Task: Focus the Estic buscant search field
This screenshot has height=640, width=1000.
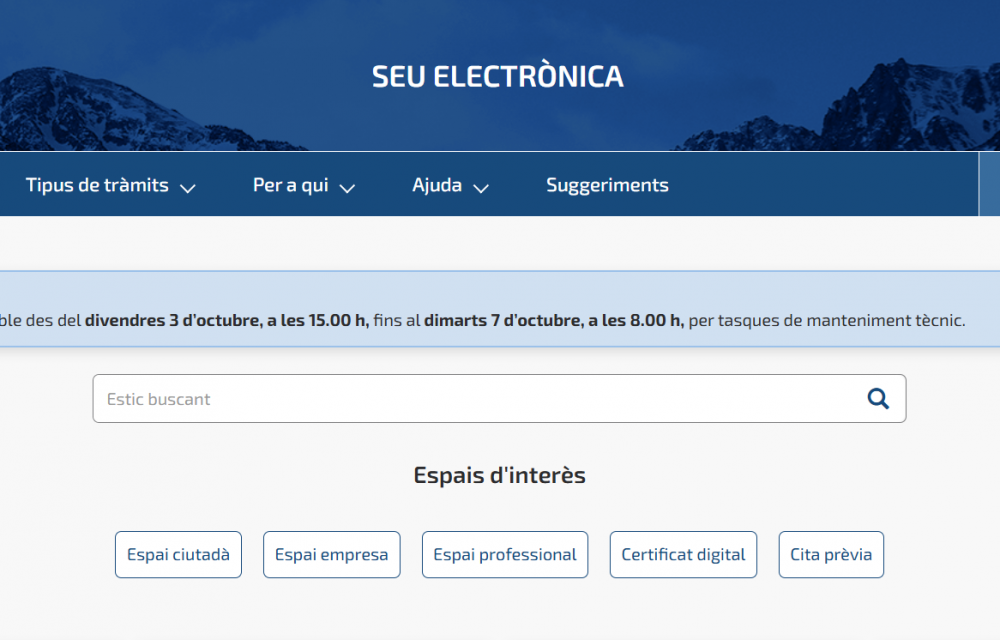Action: click(x=470, y=399)
